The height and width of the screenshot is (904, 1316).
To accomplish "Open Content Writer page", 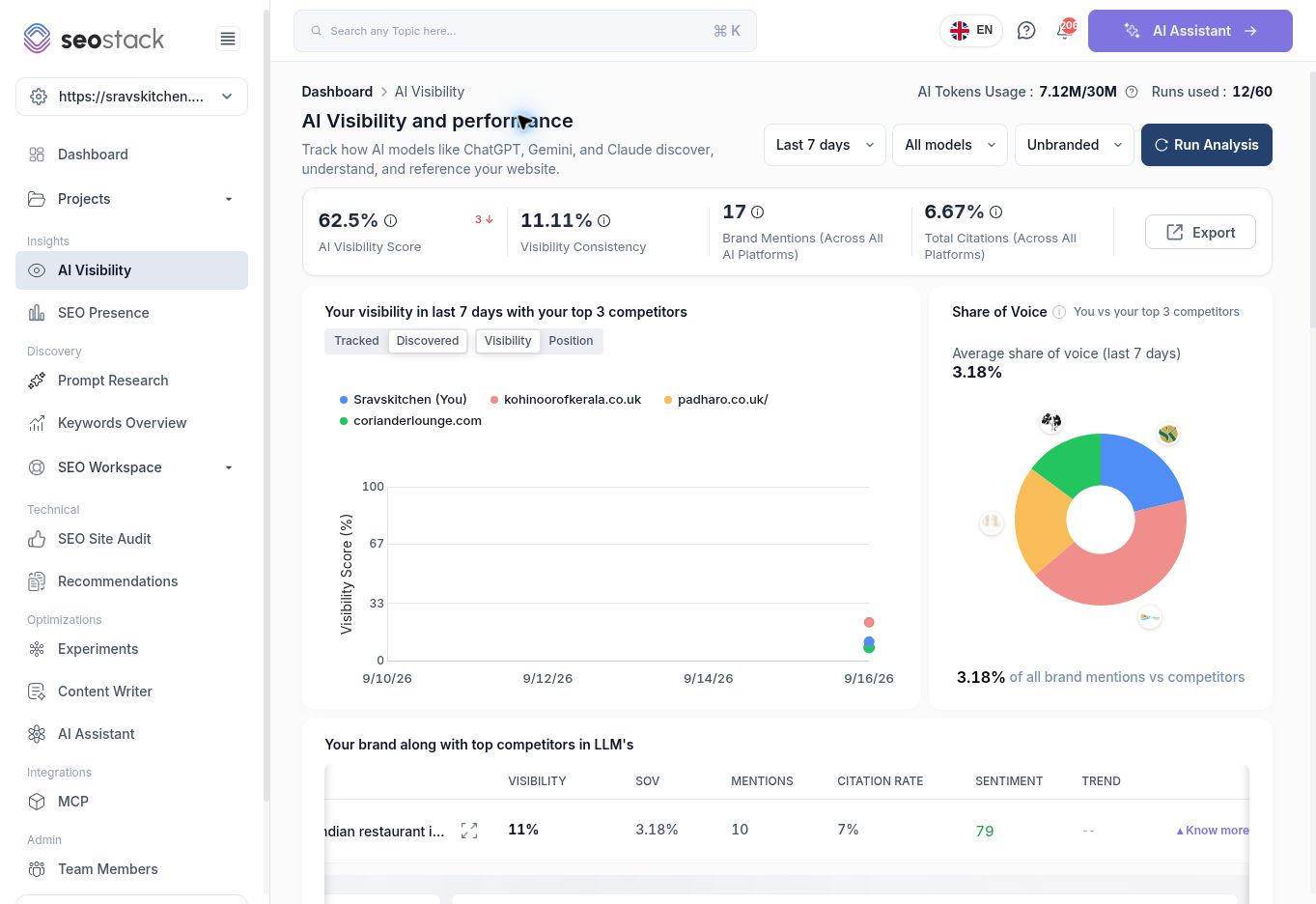I will pyautogui.click(x=132, y=692).
